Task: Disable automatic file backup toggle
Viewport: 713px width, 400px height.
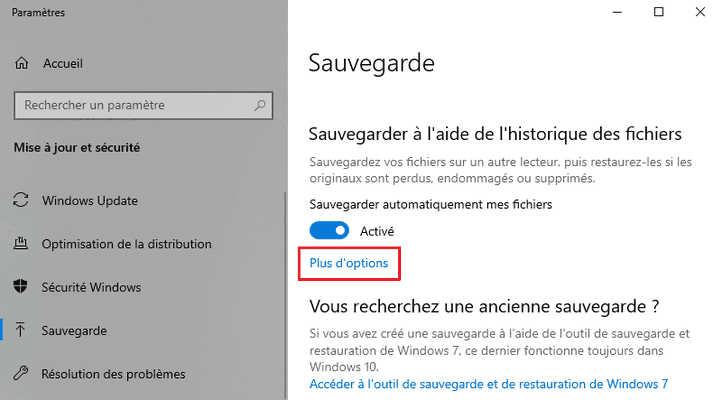Action: (x=329, y=231)
